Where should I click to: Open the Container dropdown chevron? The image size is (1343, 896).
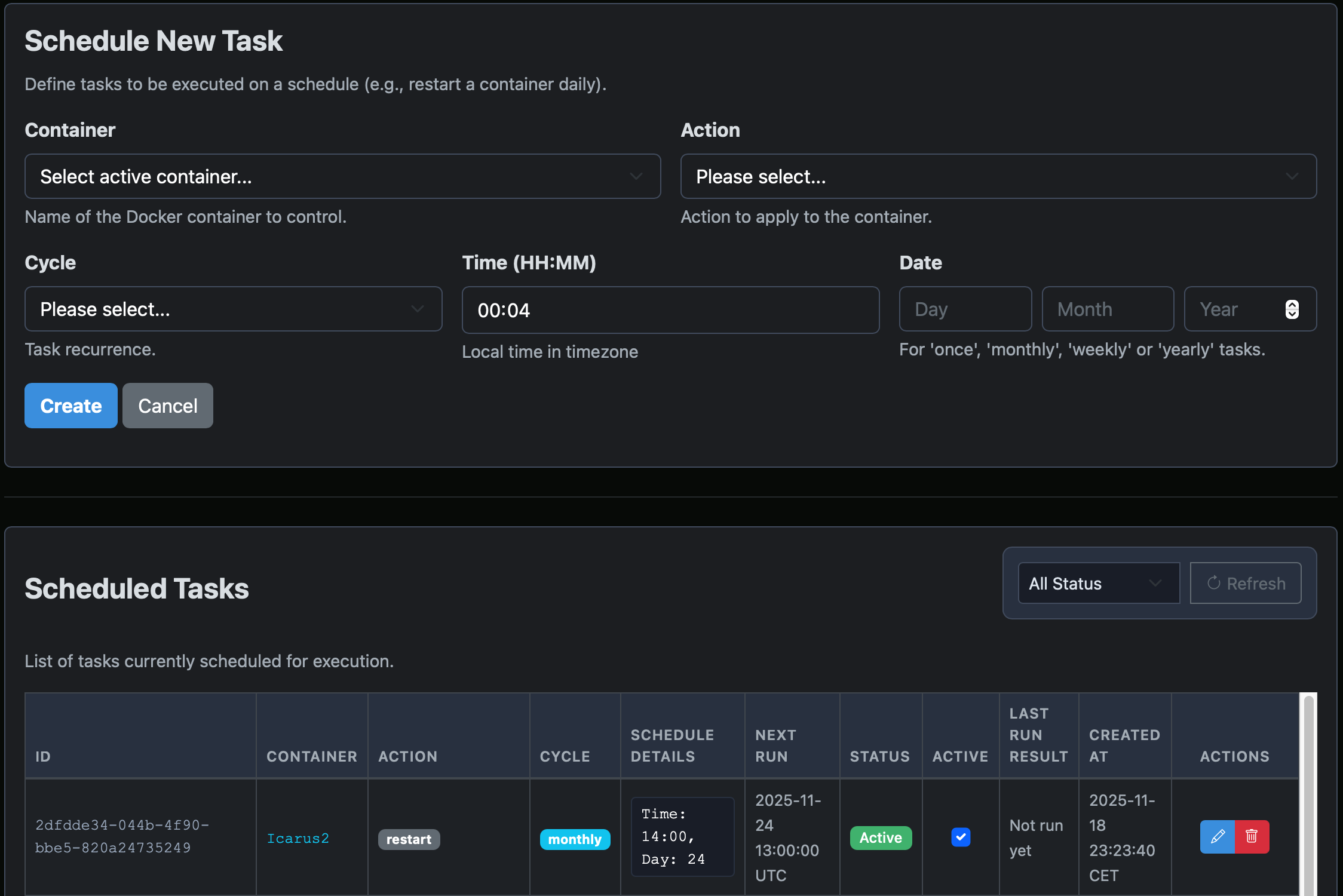636,176
